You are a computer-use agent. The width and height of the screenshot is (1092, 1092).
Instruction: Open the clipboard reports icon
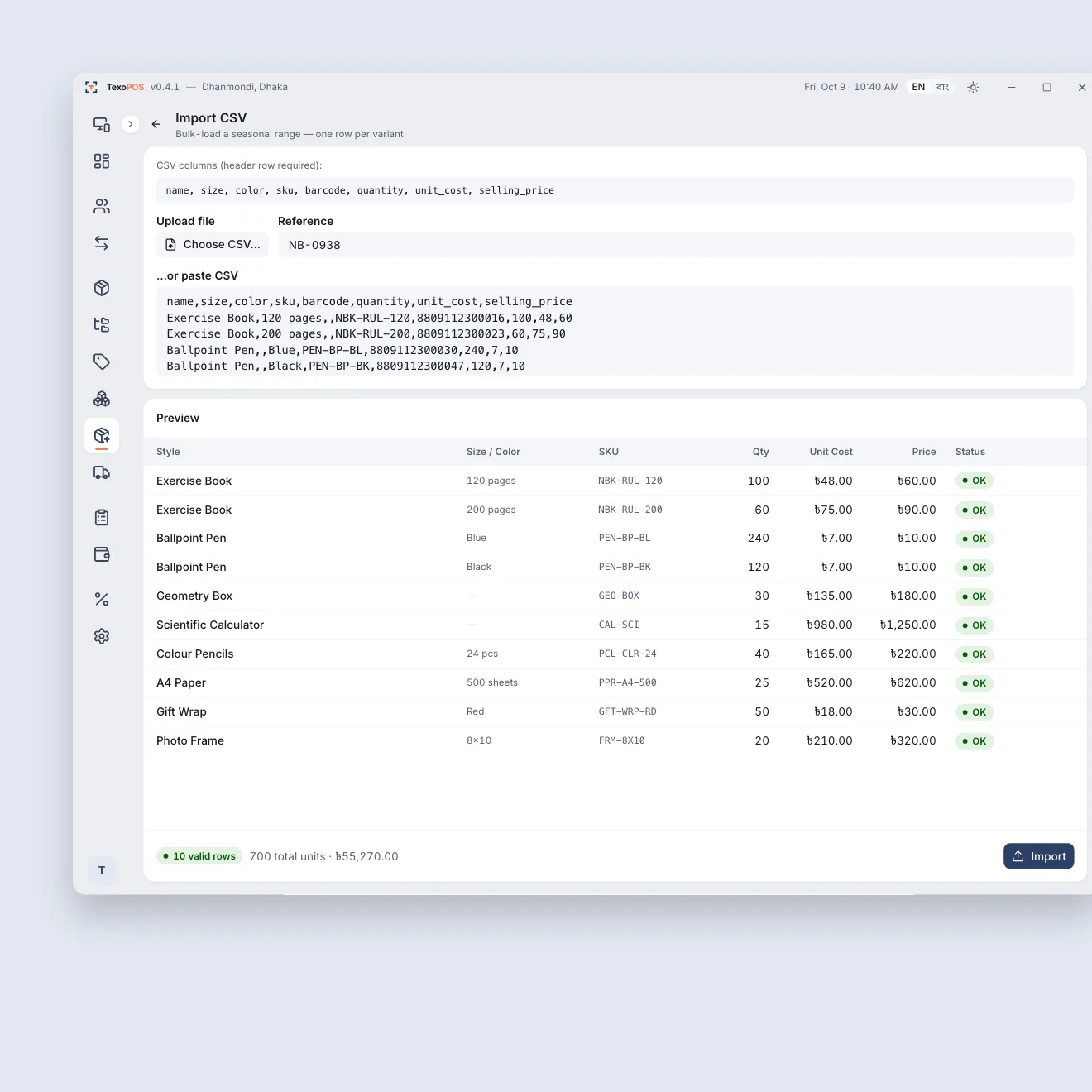point(102,518)
